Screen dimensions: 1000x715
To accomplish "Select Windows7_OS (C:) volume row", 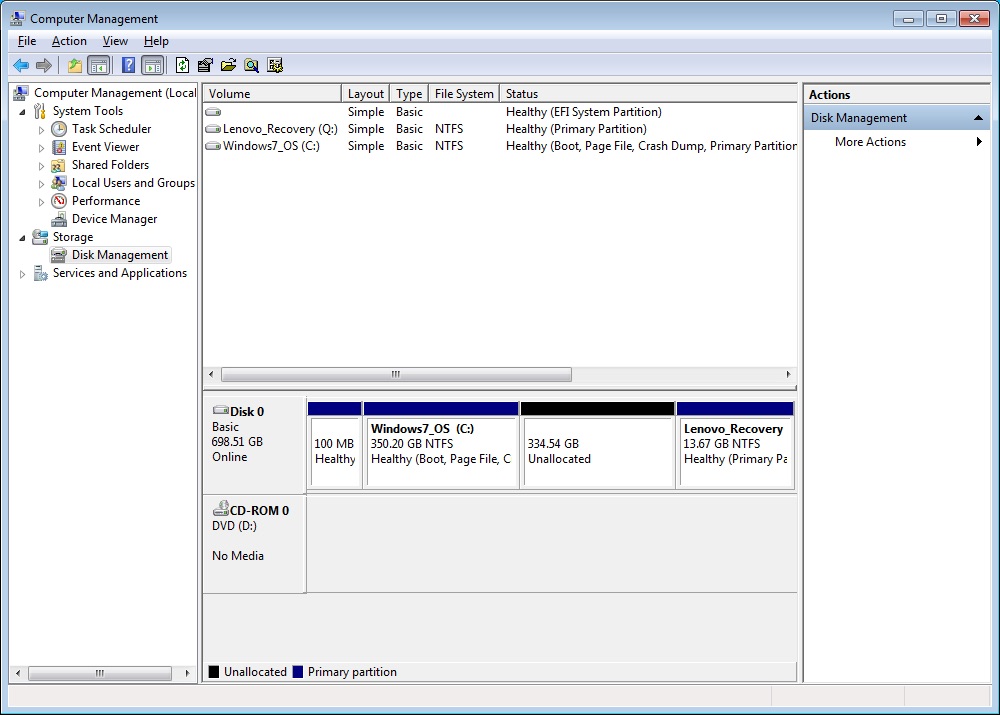I will click(500, 146).
